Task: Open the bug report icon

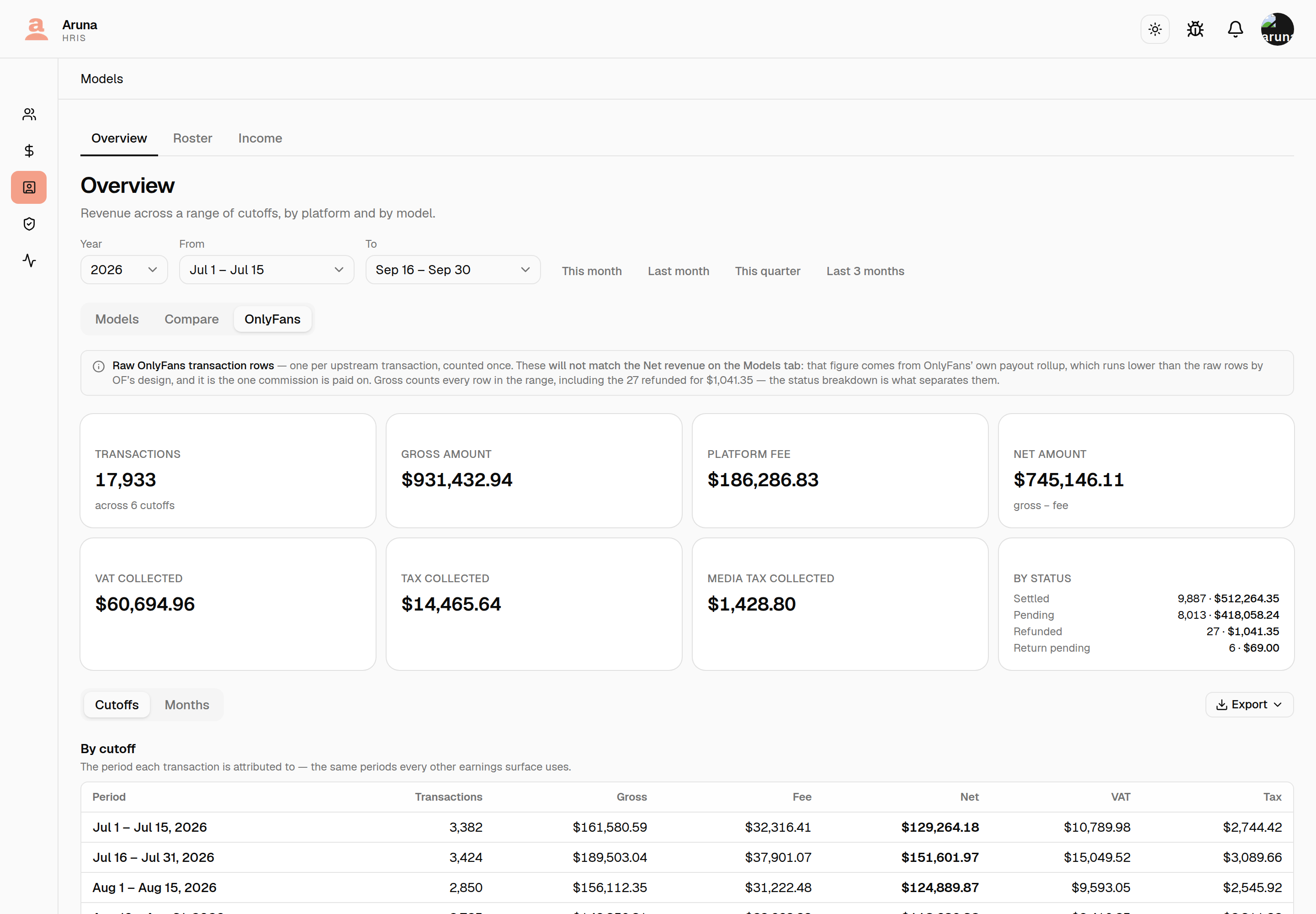Action: tap(1195, 29)
